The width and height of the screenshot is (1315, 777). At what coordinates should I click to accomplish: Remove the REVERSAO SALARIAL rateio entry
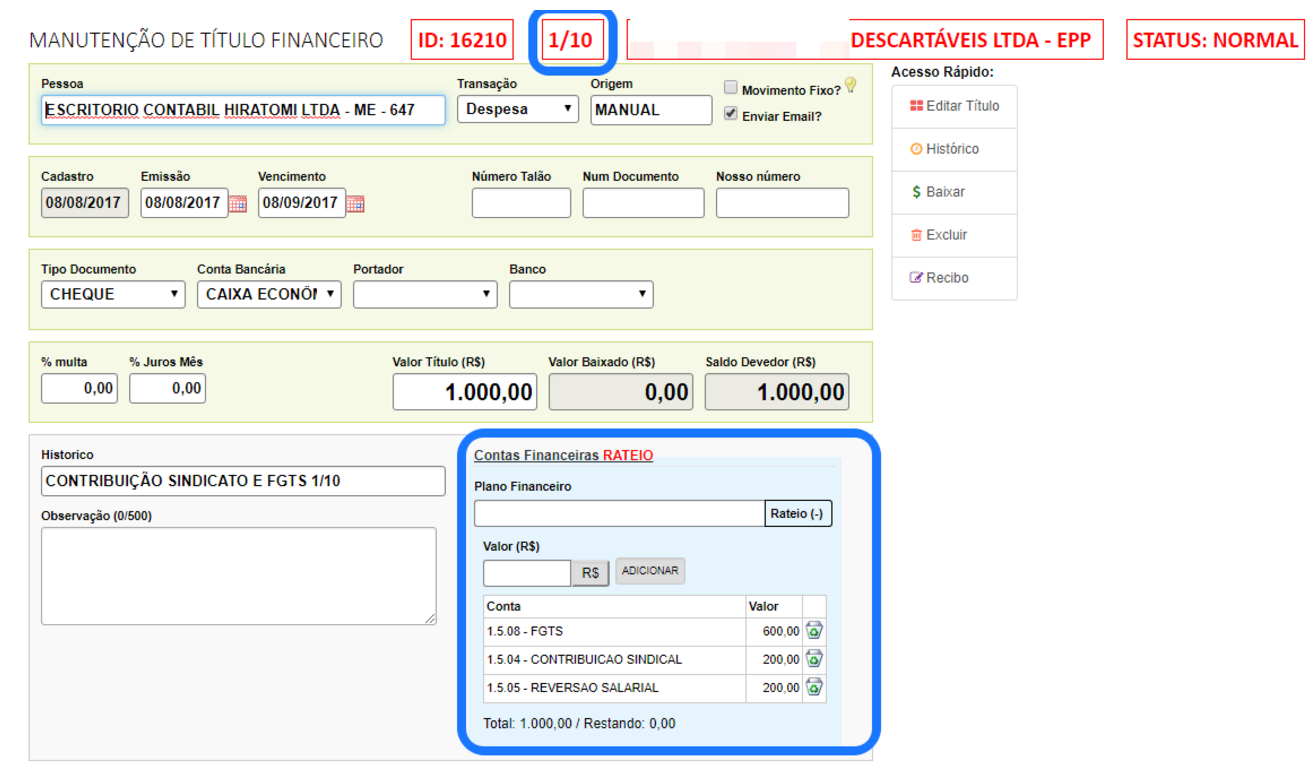tap(814, 688)
